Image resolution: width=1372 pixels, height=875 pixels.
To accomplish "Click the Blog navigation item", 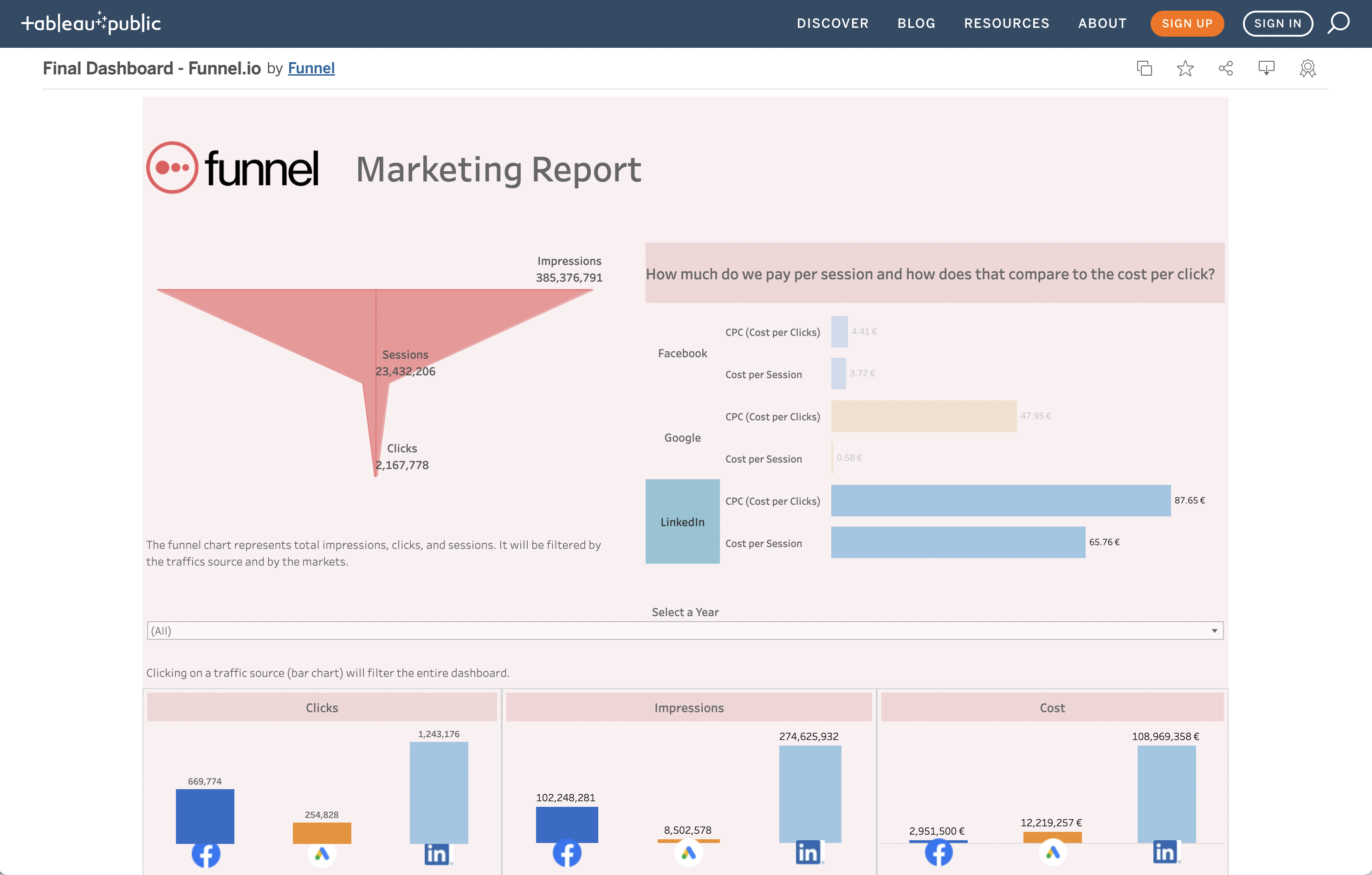I will click(x=916, y=23).
